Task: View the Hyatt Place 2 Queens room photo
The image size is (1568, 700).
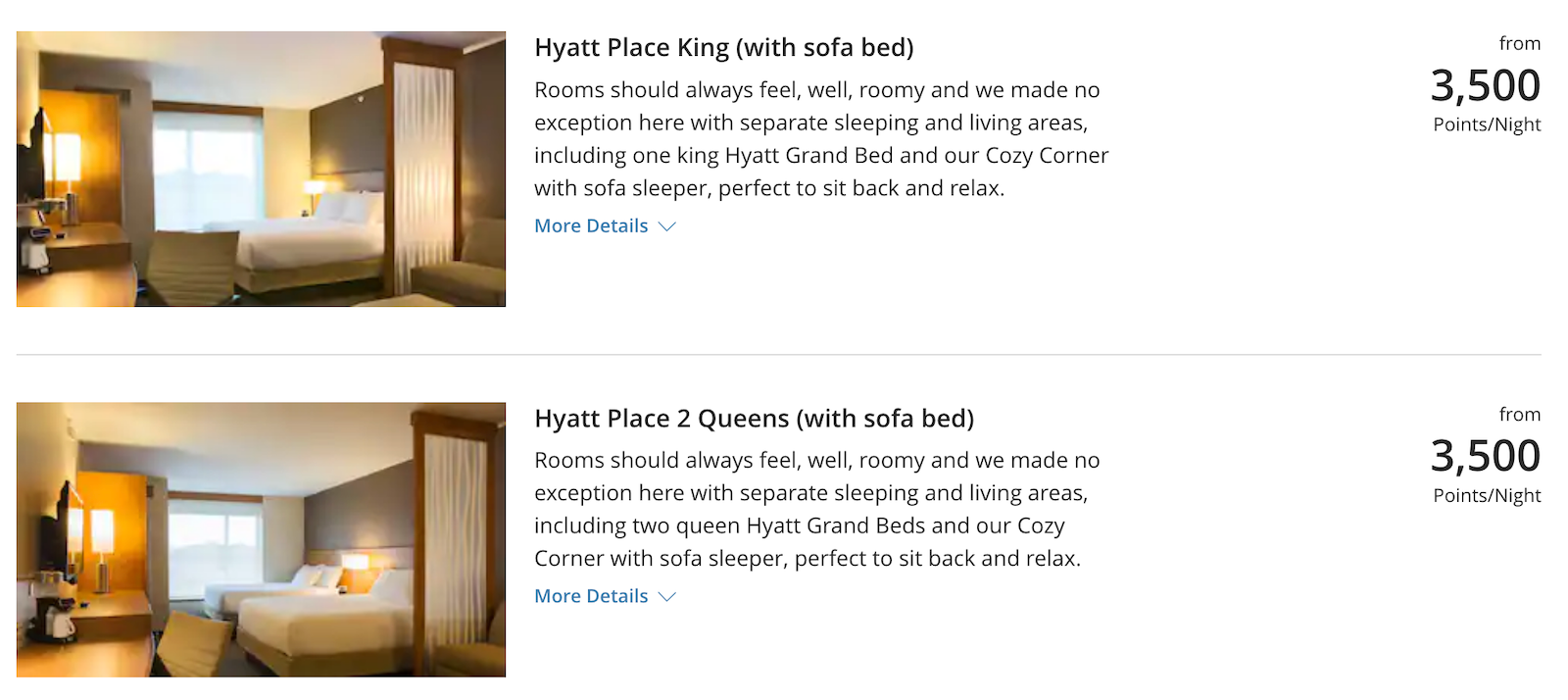Action: pos(260,538)
